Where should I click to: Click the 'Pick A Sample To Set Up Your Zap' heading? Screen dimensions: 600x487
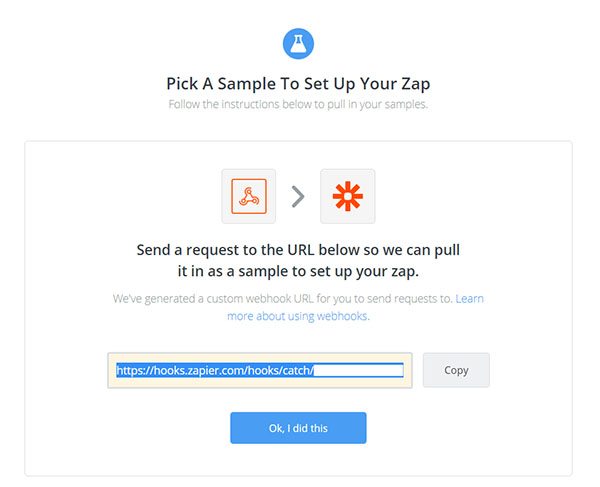click(298, 84)
